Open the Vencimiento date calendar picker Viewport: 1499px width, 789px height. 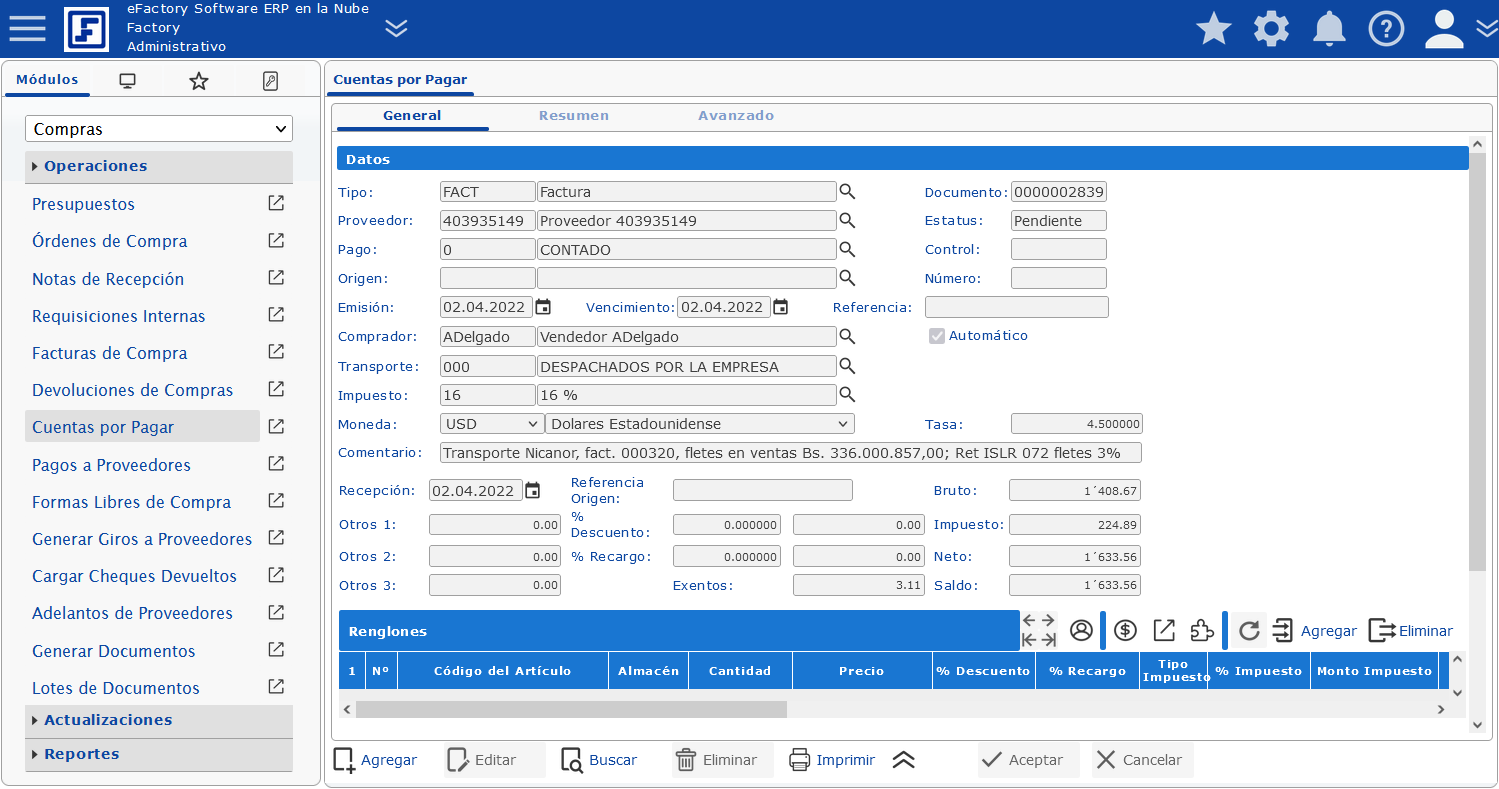coord(781,307)
